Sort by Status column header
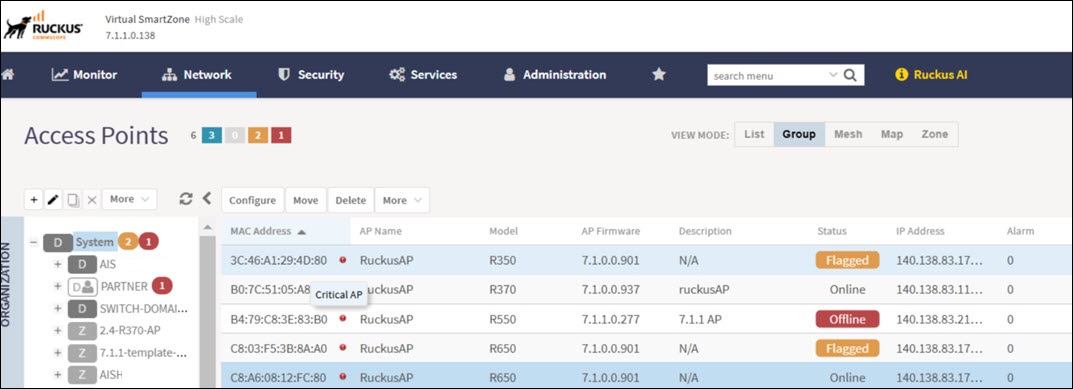 [x=831, y=231]
